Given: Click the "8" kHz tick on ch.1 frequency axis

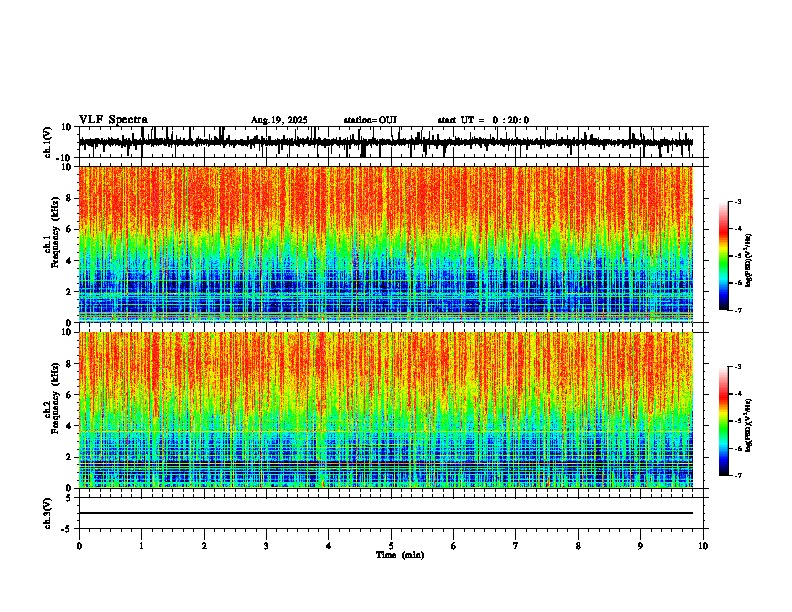Looking at the screenshot, I should click(70, 198).
